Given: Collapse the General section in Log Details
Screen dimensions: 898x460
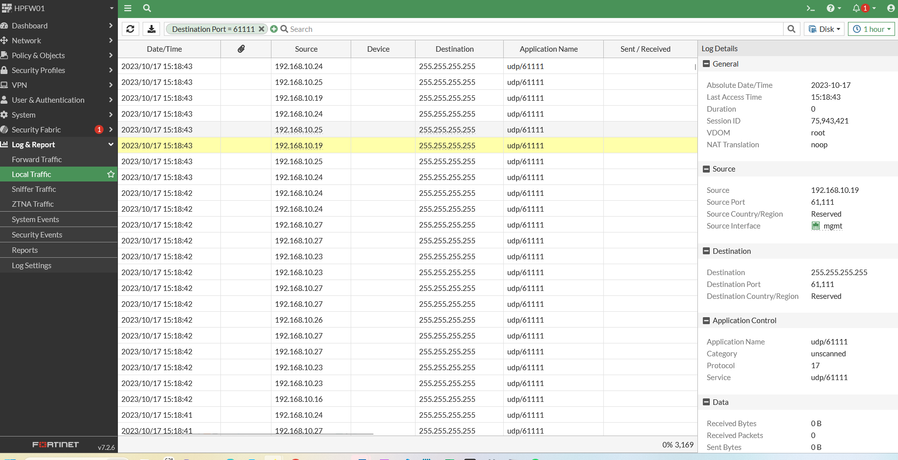Looking at the screenshot, I should point(706,64).
